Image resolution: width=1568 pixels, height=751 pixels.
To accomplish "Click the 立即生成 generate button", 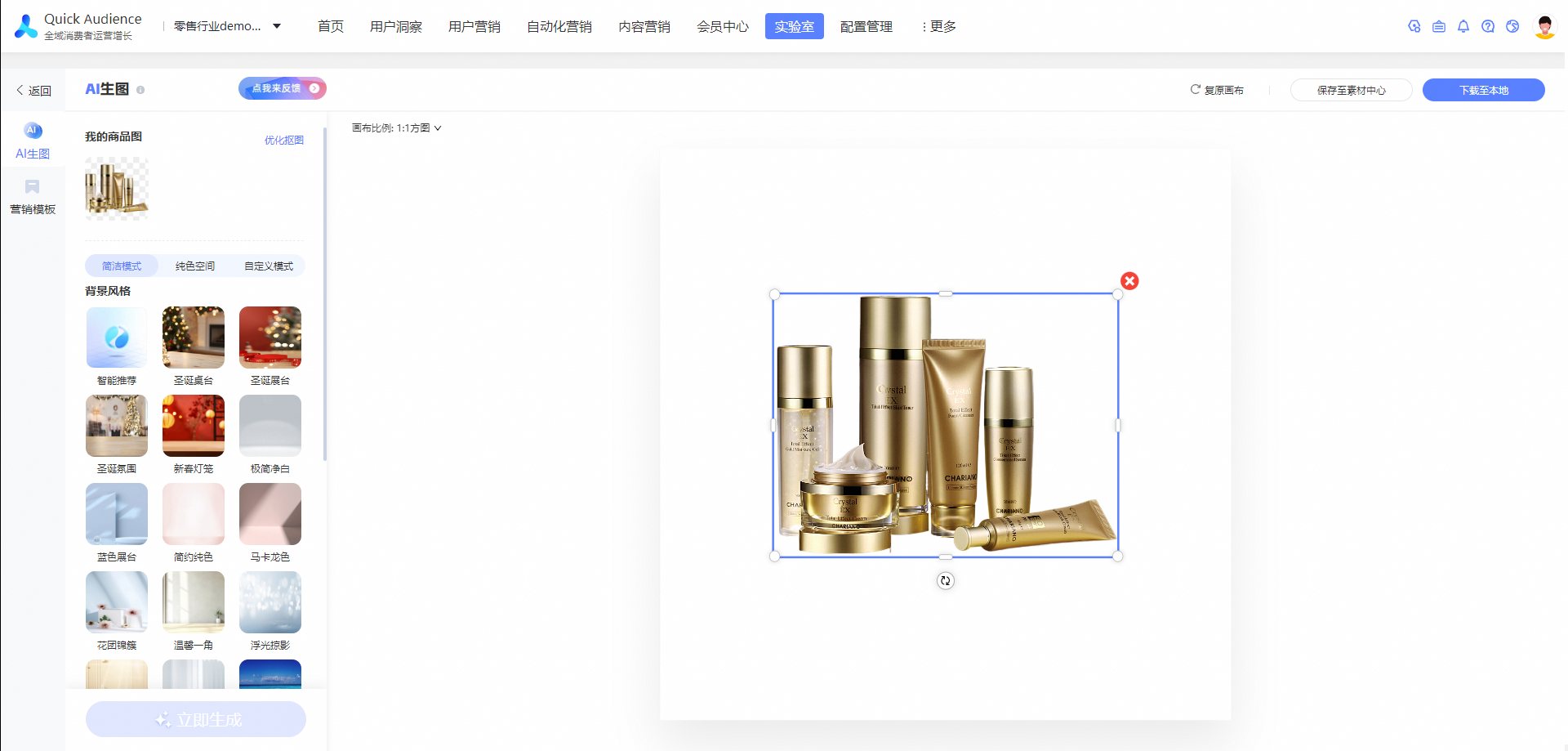I will tap(196, 719).
